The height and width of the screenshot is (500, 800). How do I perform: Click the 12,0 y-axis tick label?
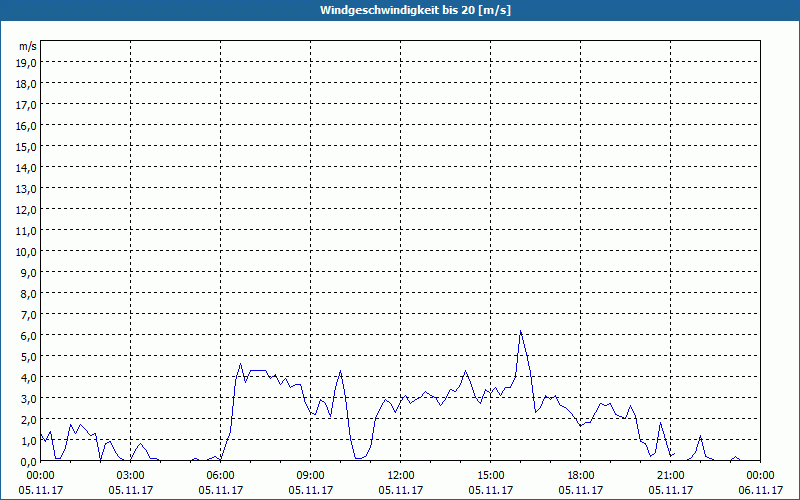(x=27, y=210)
